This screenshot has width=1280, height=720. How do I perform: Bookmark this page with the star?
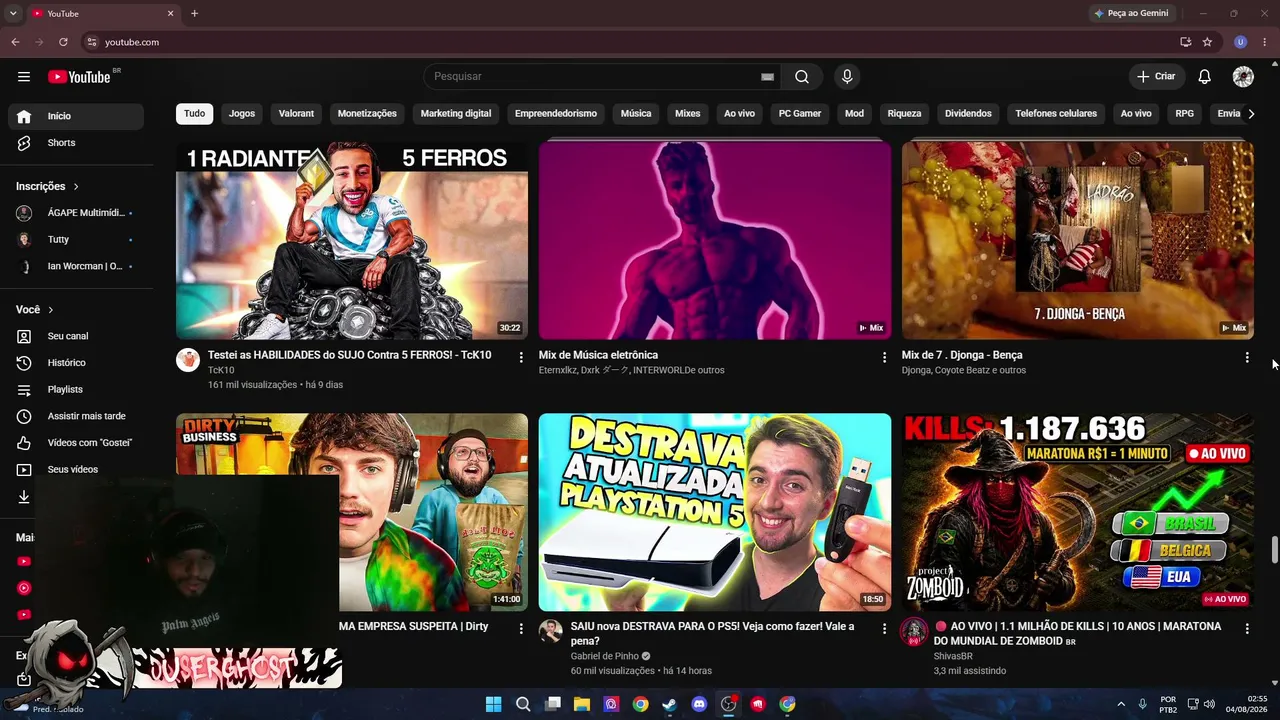point(1207,42)
